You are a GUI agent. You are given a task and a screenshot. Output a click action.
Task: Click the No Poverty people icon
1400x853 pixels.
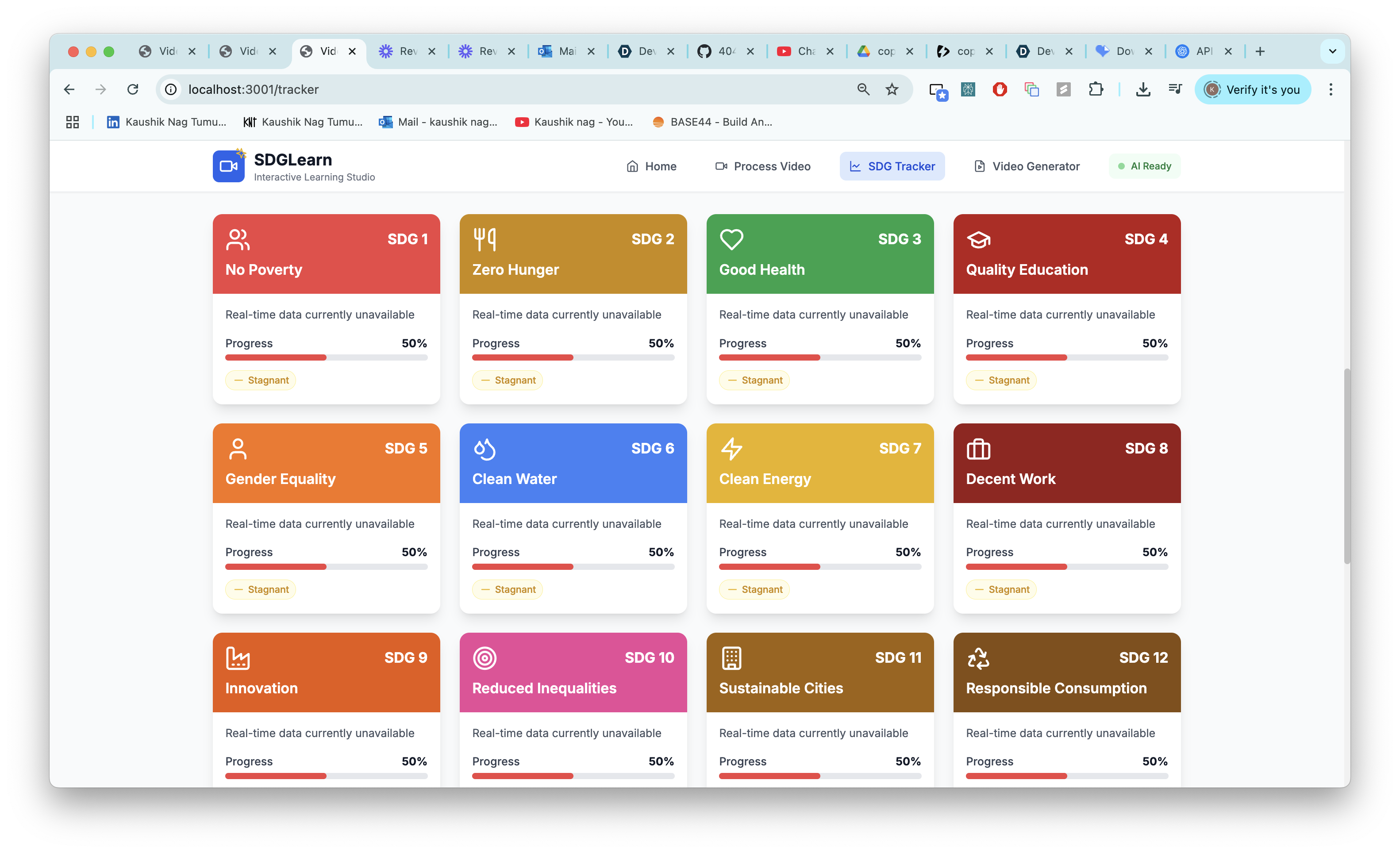[x=238, y=239]
